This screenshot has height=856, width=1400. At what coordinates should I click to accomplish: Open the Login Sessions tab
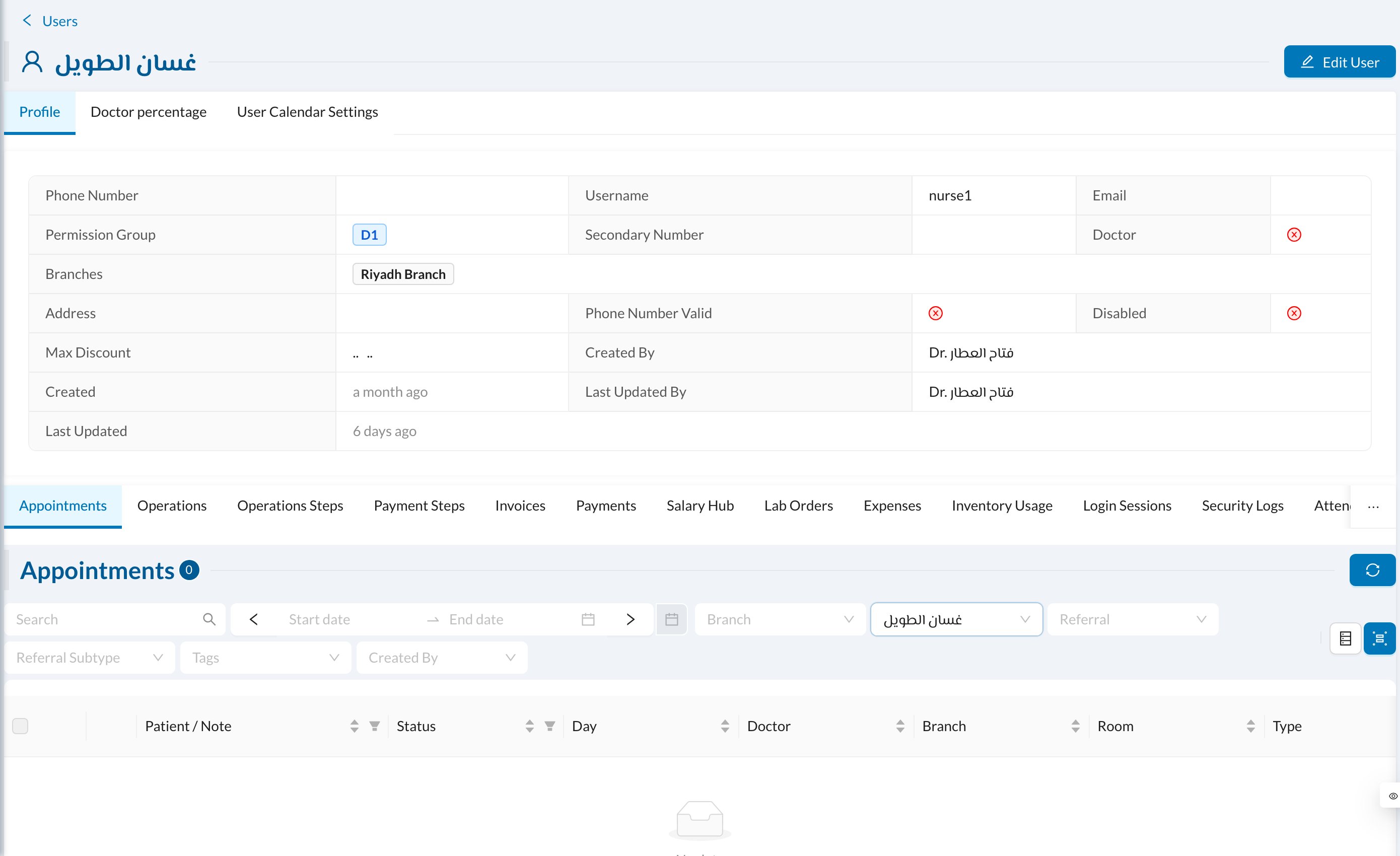(x=1127, y=506)
